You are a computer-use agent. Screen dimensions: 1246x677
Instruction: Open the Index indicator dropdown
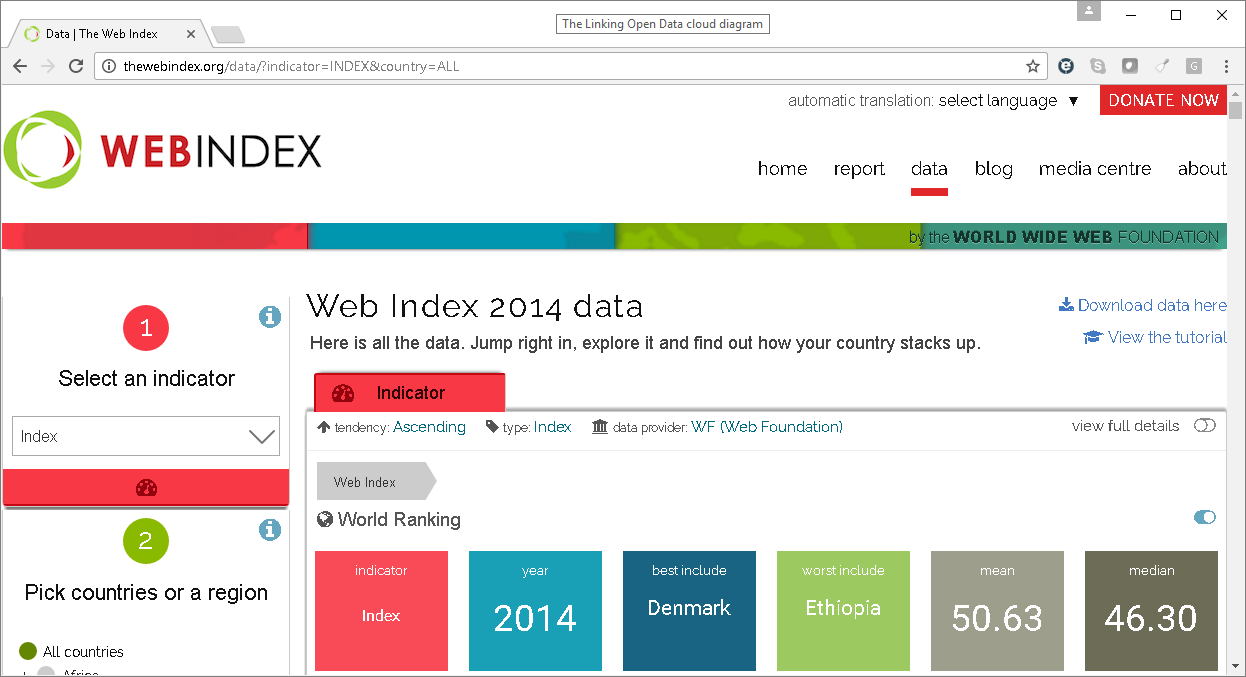pyautogui.click(x=146, y=436)
